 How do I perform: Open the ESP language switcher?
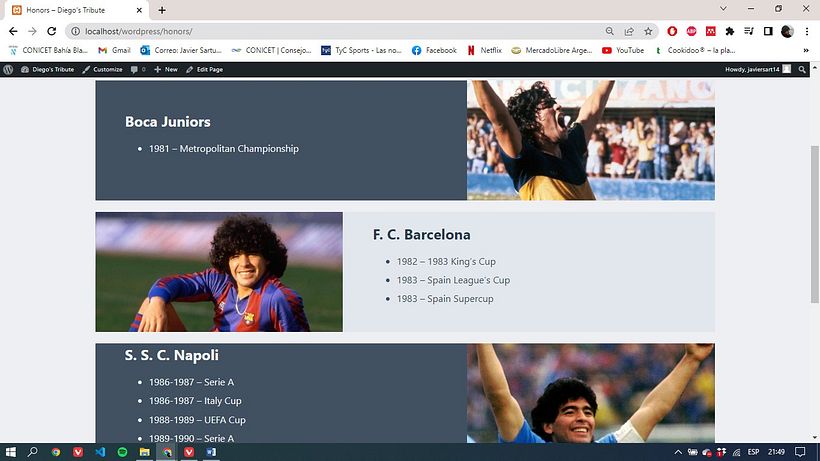click(754, 452)
